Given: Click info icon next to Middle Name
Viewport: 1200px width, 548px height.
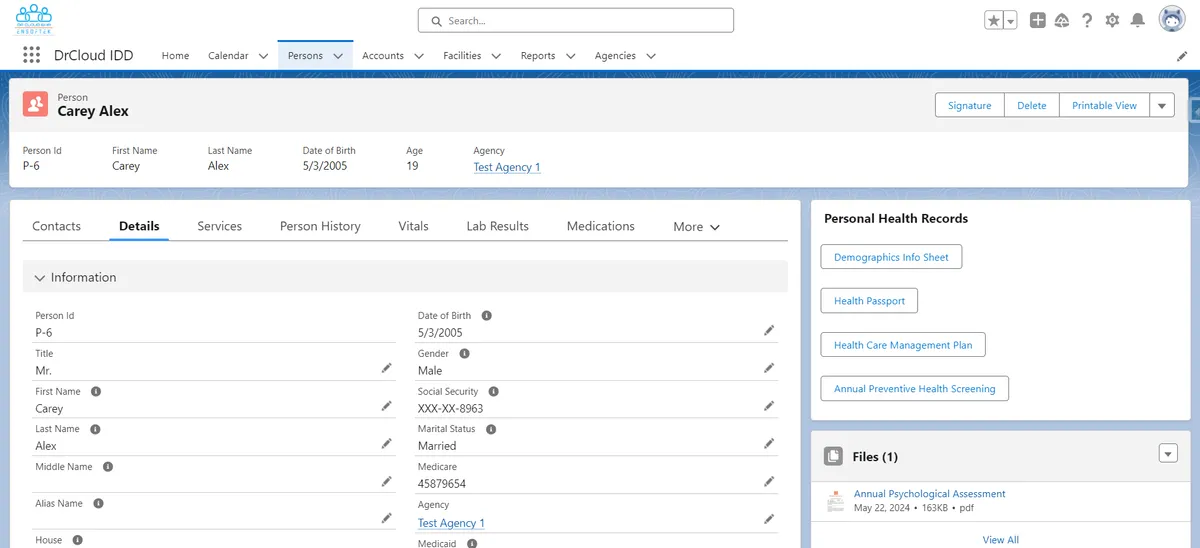Looking at the screenshot, I should coord(108,467).
